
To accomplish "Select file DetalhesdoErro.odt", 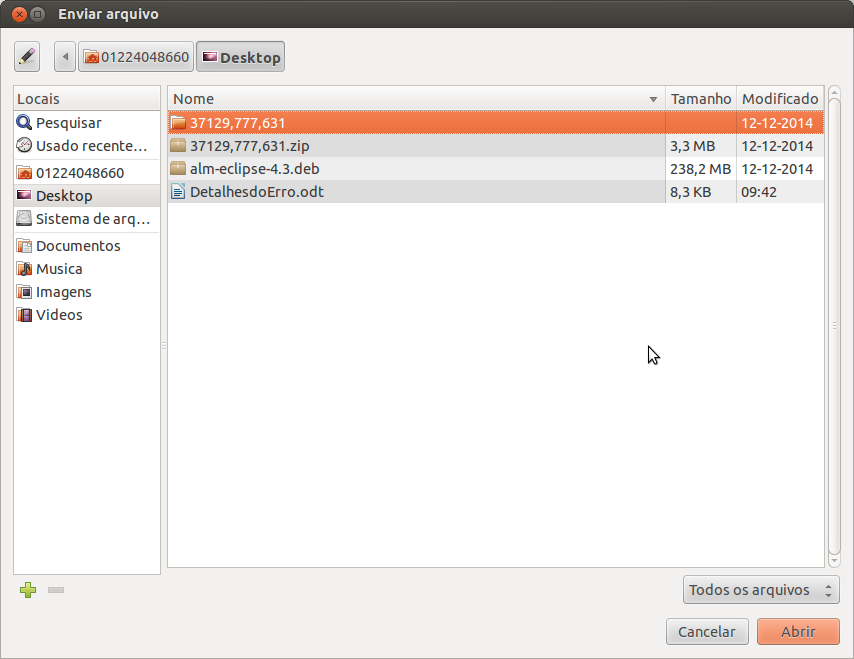I will [496, 191].
